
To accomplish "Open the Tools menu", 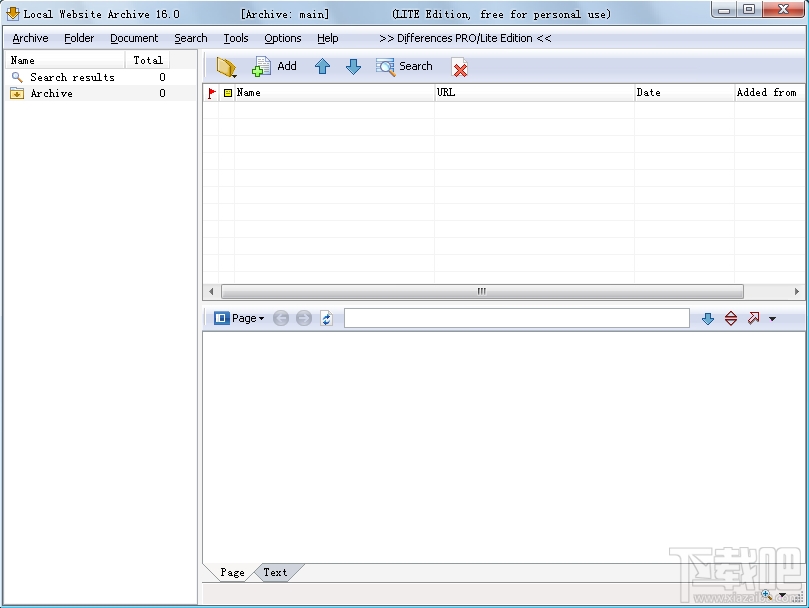I will [x=236, y=38].
